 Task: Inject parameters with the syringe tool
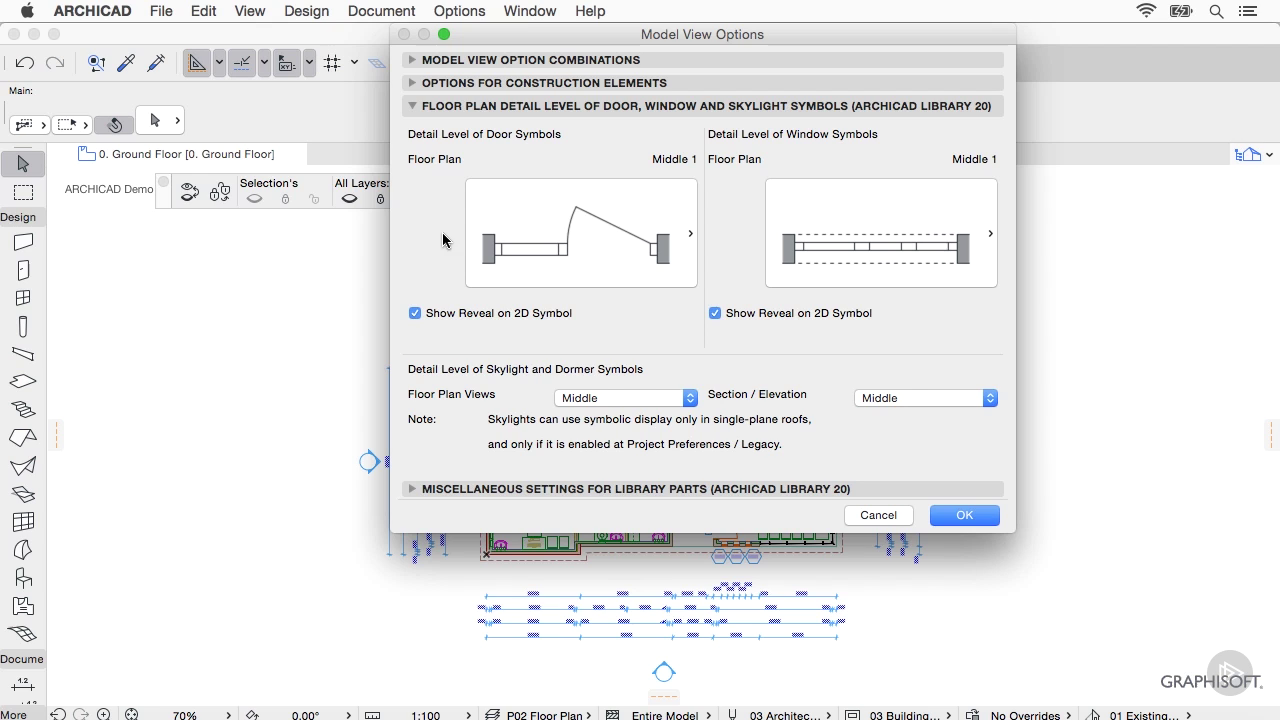pyautogui.click(x=156, y=63)
